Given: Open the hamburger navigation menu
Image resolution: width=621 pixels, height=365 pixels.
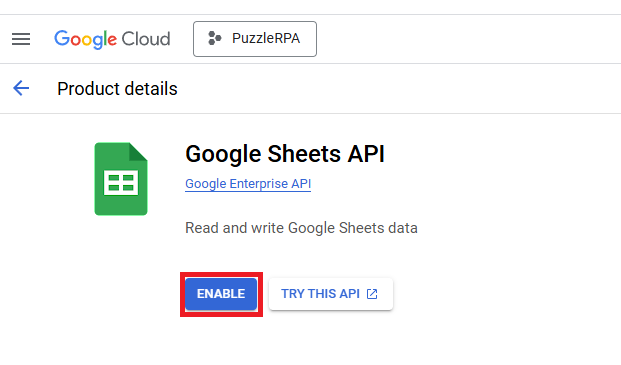Looking at the screenshot, I should coord(21,39).
